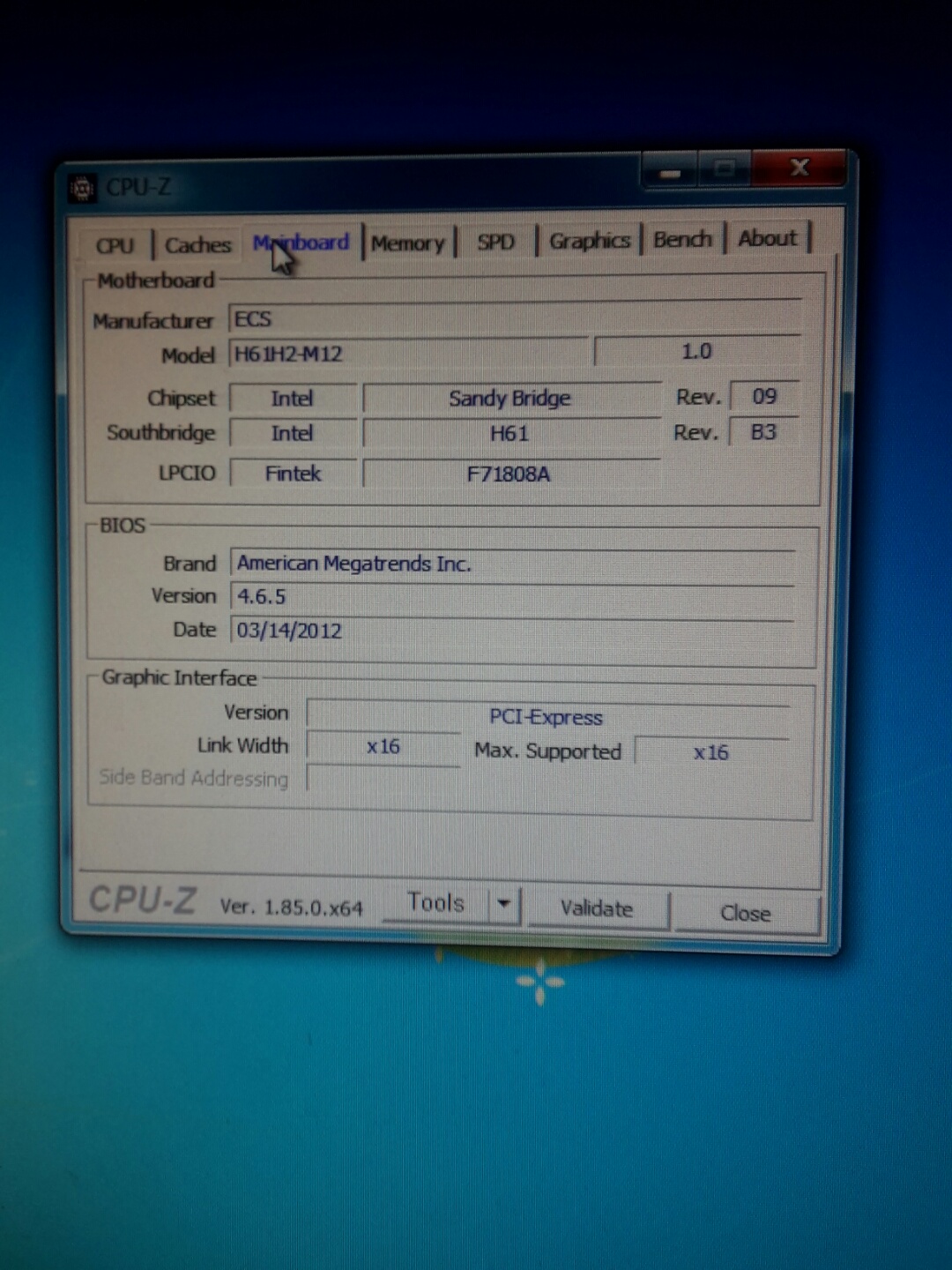Click the F71808A LPCIO model value
The width and height of the screenshot is (952, 1270).
tap(510, 474)
